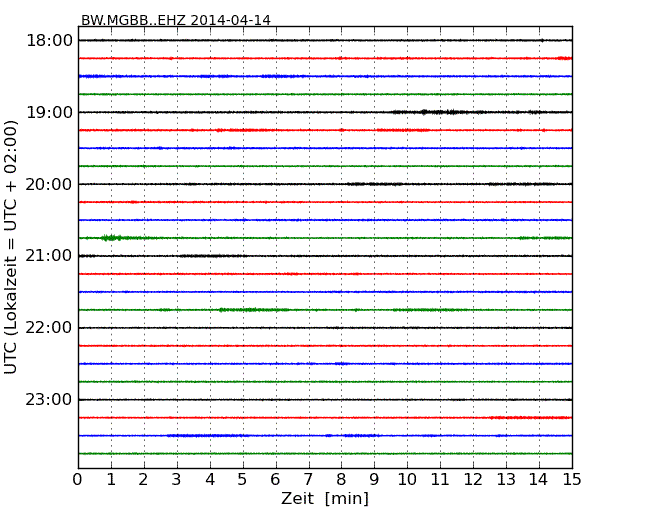650x520 pixels.
Task: Click the x-axis tick label 14
Action: tap(539, 480)
